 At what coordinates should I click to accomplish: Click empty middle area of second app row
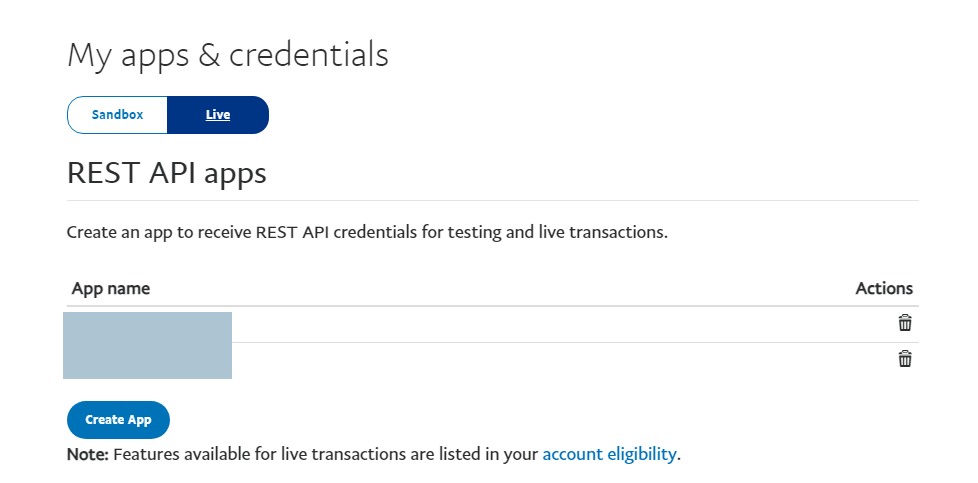coord(550,360)
